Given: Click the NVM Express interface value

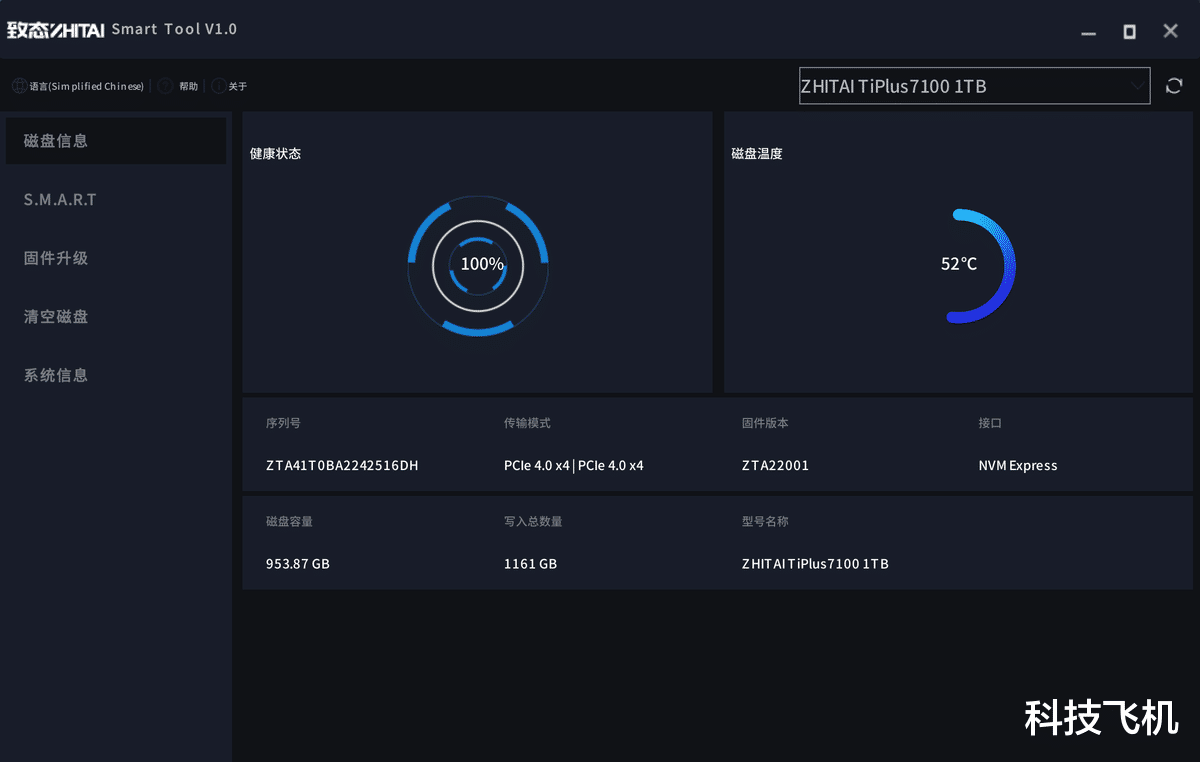Looking at the screenshot, I should tap(1018, 466).
